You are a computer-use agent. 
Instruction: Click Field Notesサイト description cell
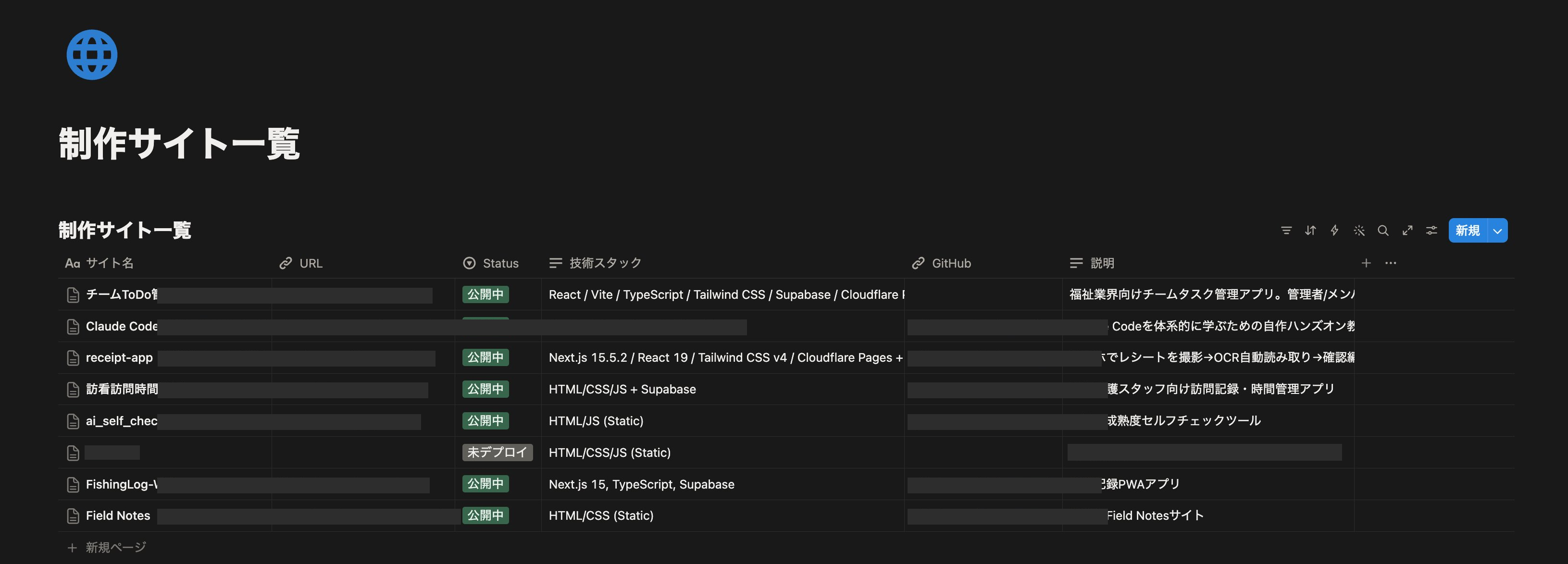(x=1208, y=516)
